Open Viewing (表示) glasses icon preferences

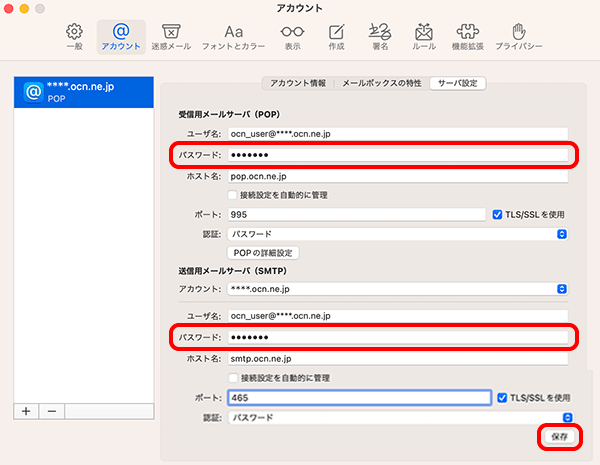click(292, 37)
